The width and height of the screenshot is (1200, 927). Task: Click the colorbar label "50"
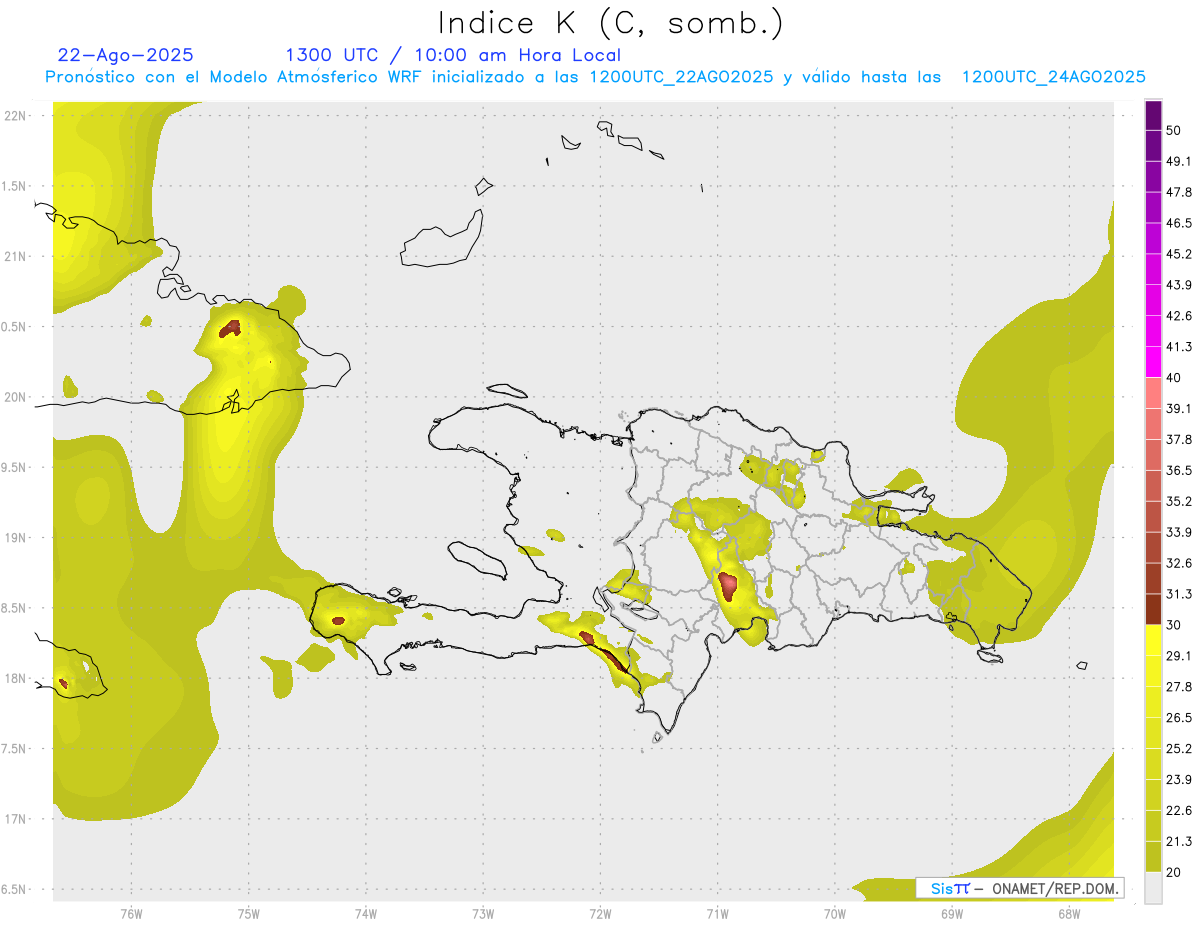[1174, 130]
